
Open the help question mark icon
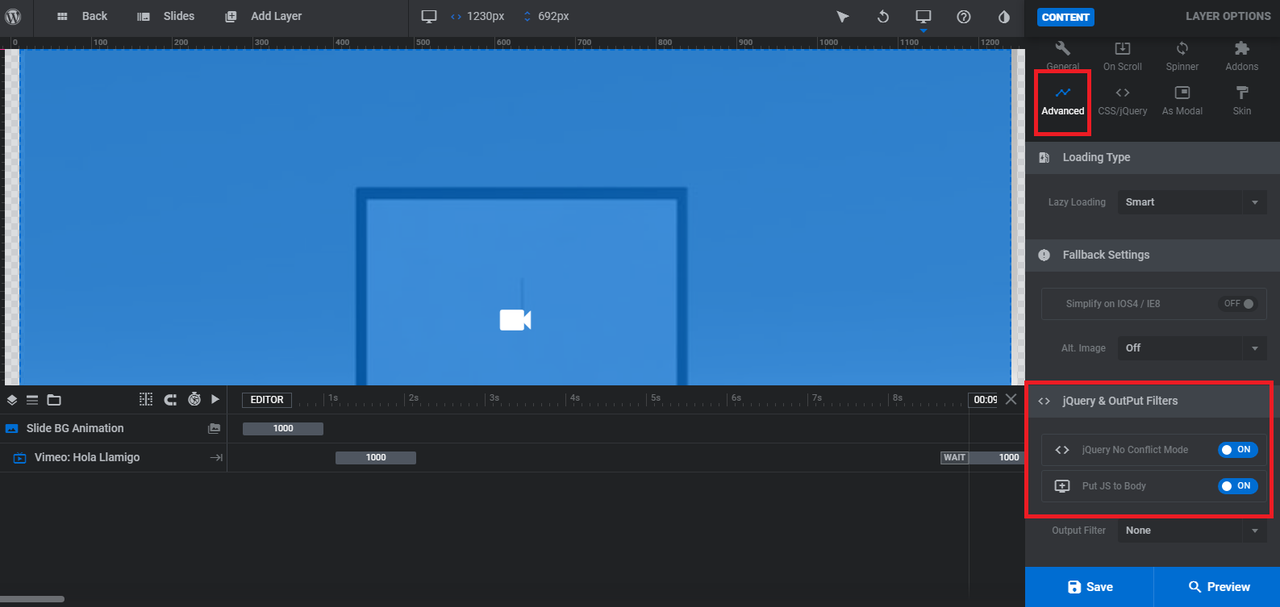(x=964, y=17)
